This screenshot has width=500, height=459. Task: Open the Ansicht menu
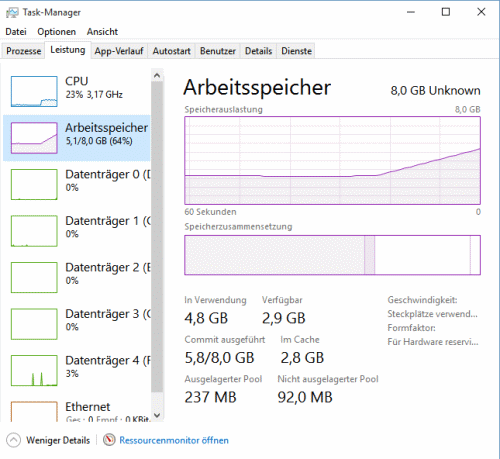(102, 32)
